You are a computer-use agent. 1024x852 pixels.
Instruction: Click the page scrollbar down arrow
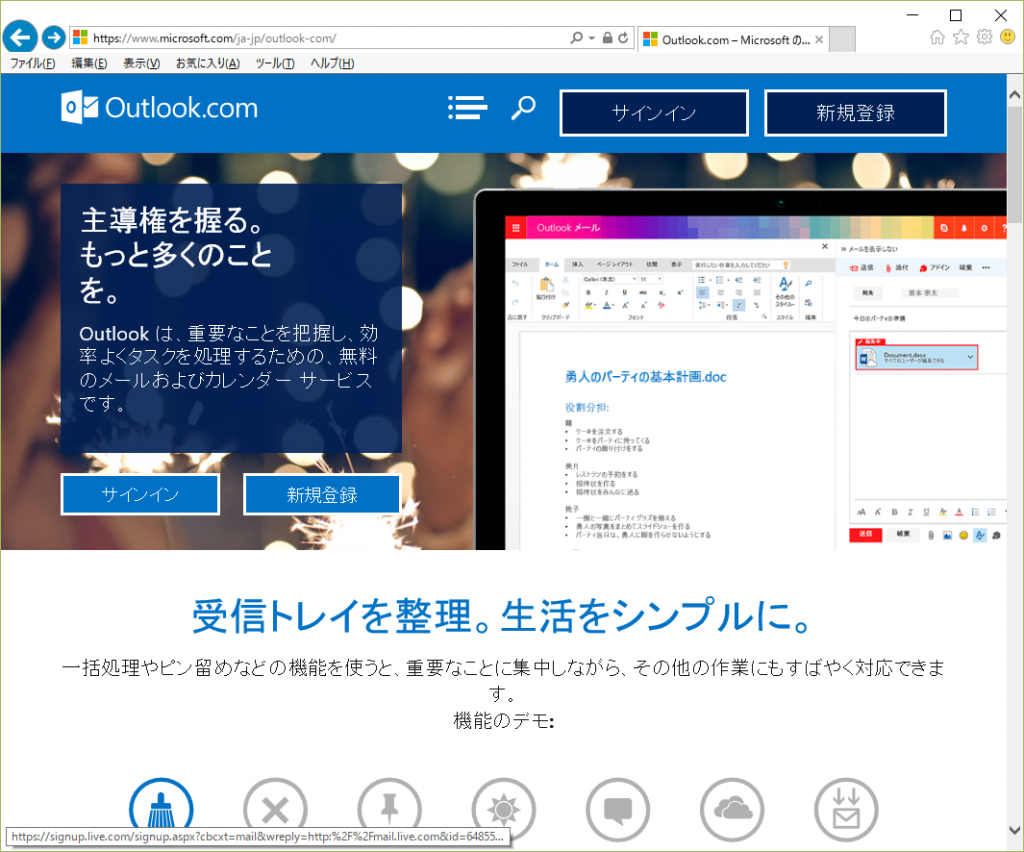[1015, 830]
